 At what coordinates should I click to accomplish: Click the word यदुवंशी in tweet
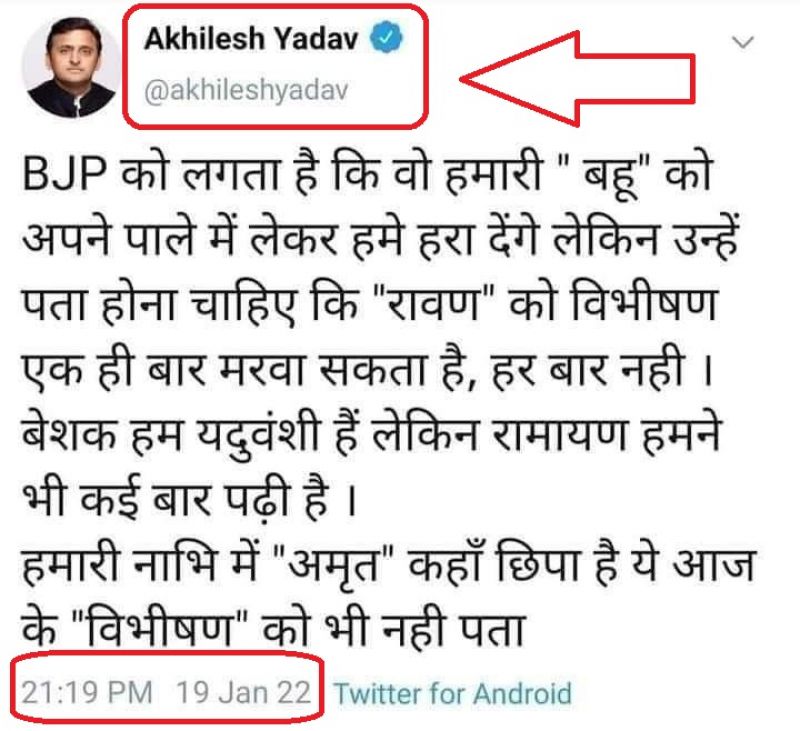tap(259, 434)
